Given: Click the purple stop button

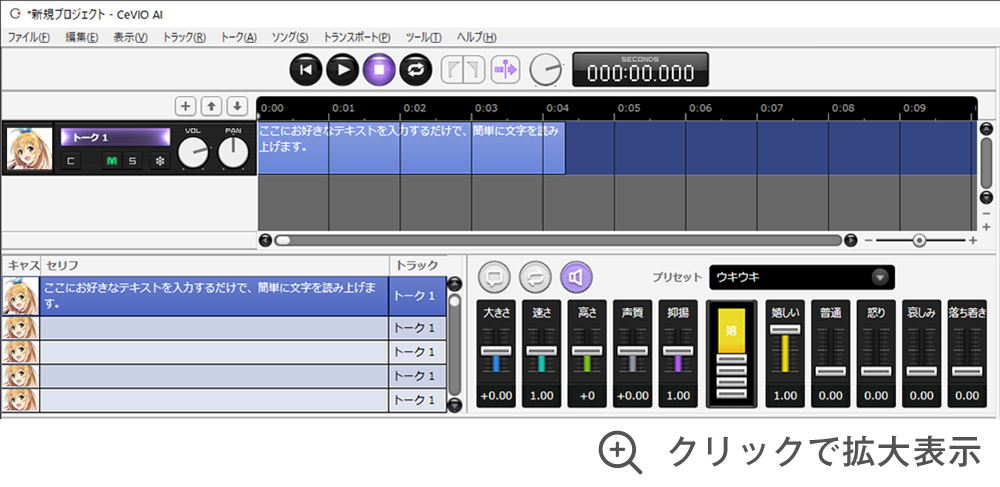Looking at the screenshot, I should (379, 69).
